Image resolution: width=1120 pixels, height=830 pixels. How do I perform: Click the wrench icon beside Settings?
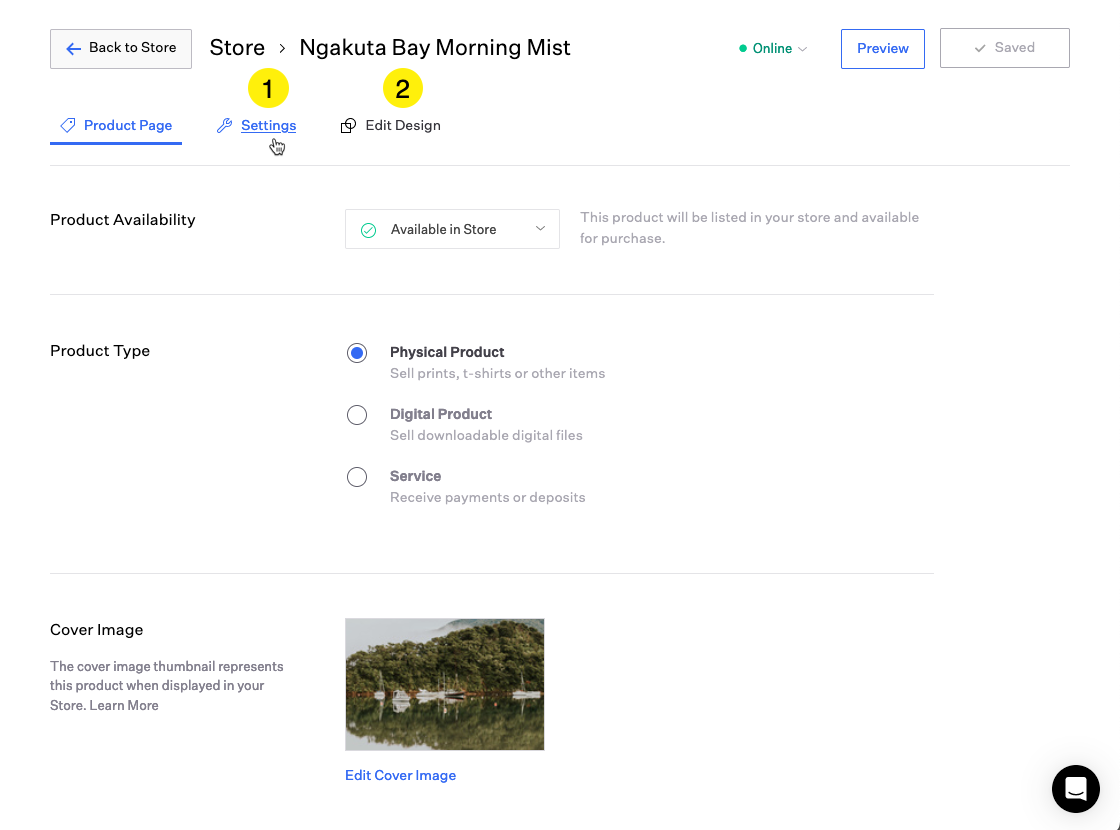tap(225, 126)
